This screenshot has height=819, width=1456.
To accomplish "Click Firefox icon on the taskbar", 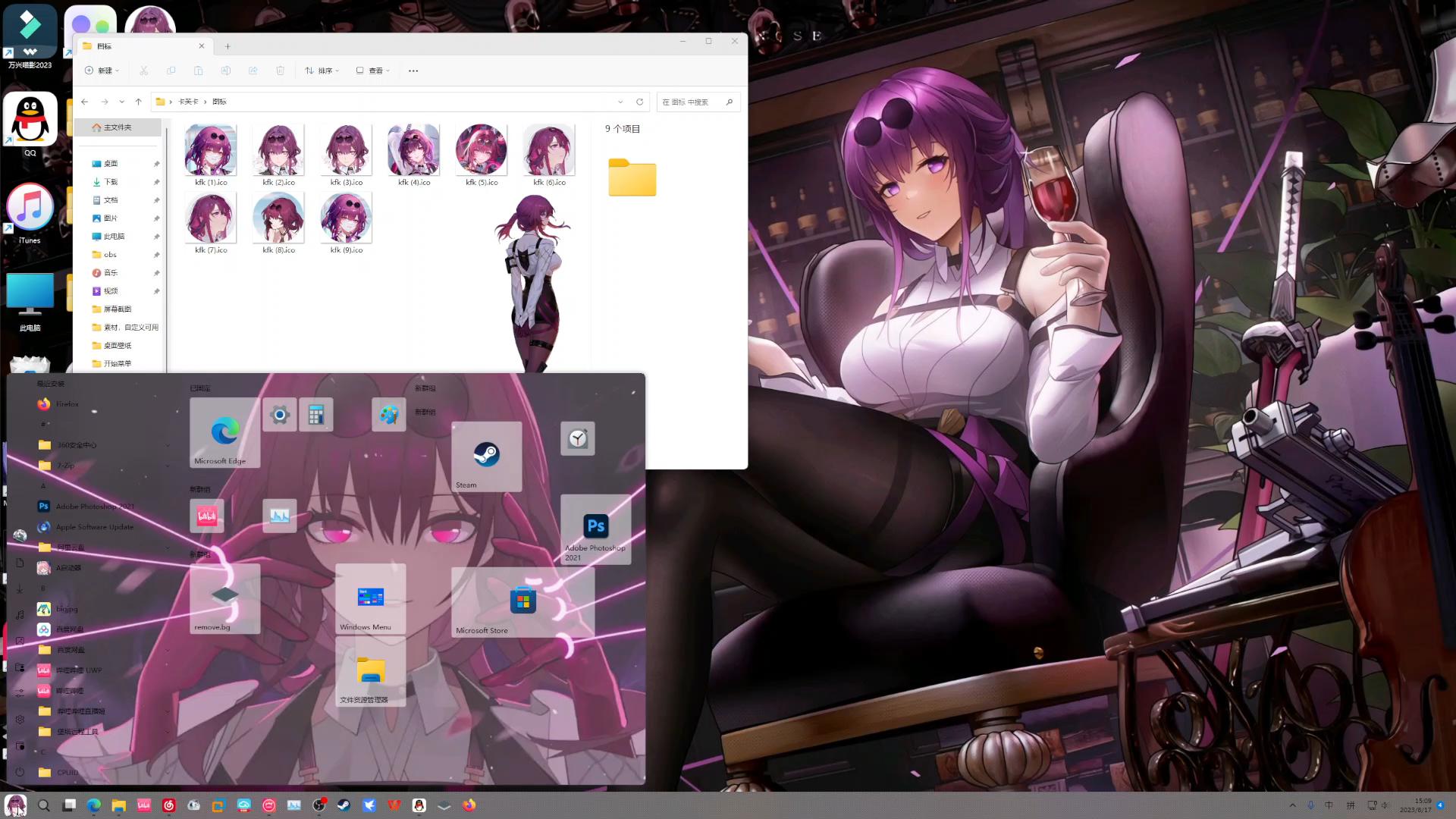I will [x=469, y=805].
